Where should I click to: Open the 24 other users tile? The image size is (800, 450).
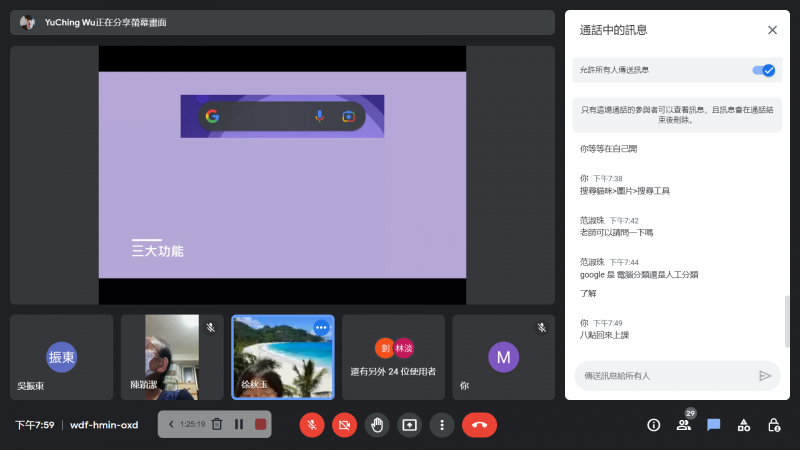393,357
